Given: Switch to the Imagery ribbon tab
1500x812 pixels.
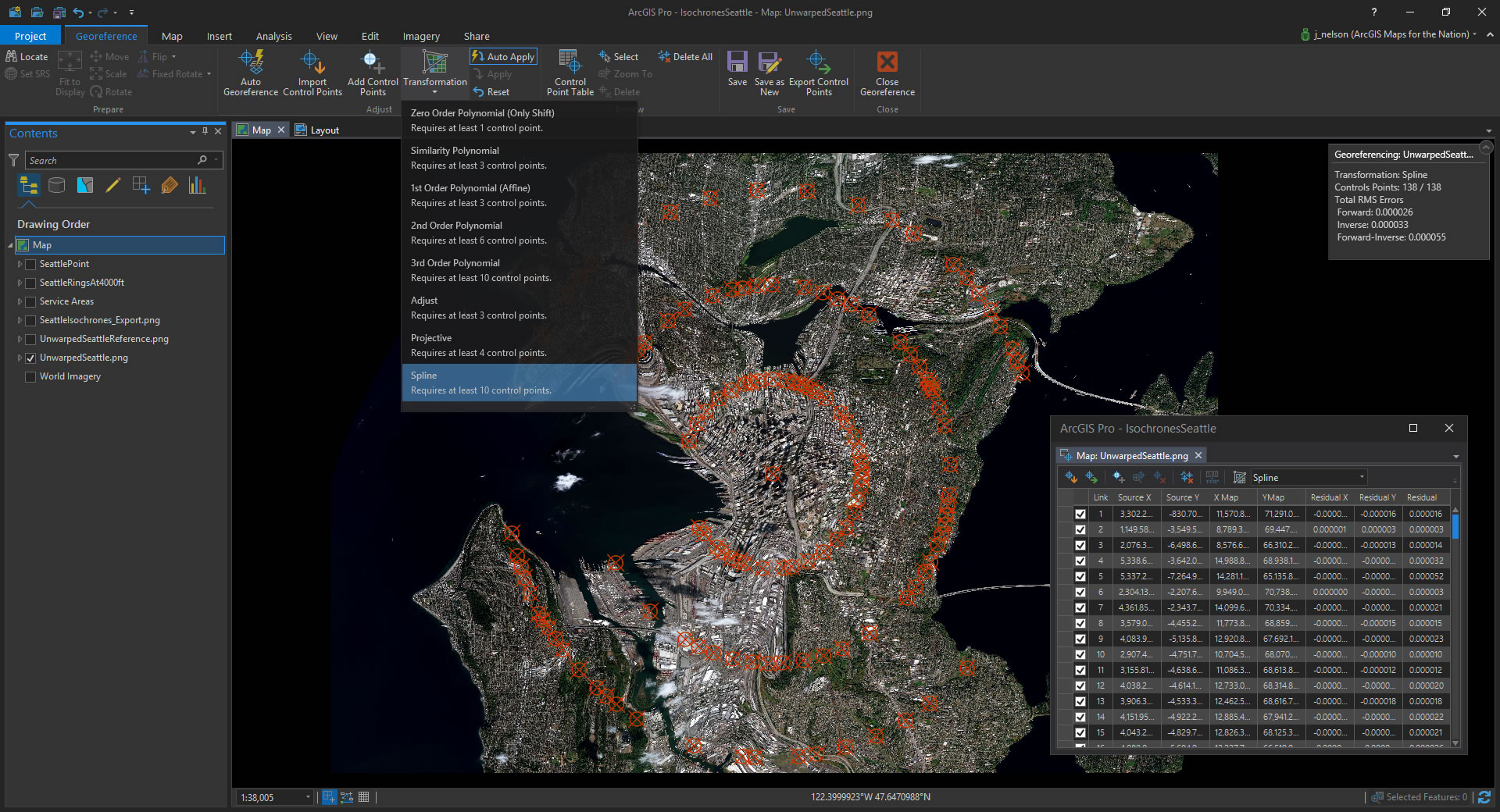Looking at the screenshot, I should point(420,36).
